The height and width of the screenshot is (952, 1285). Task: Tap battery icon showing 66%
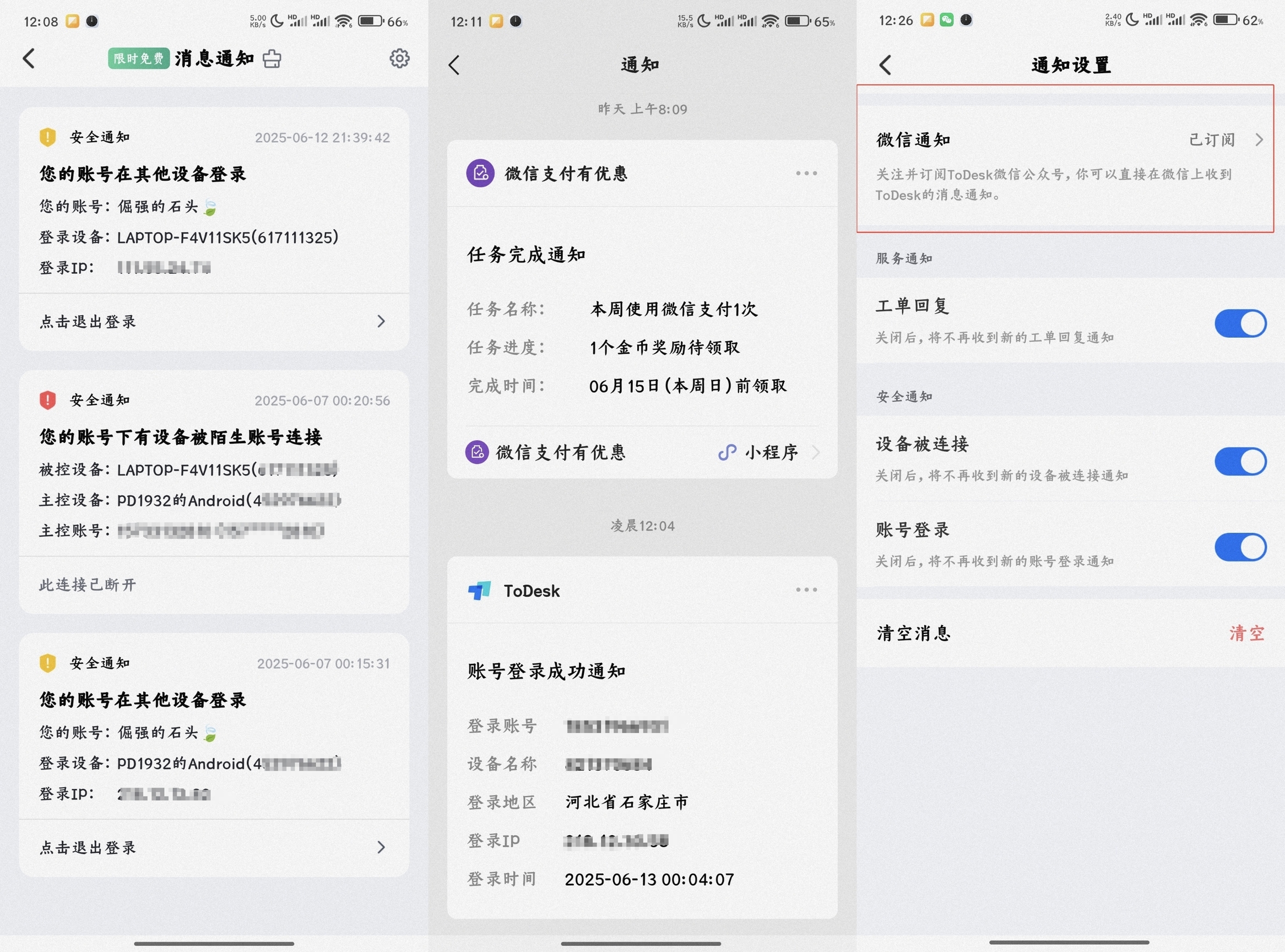371,21
